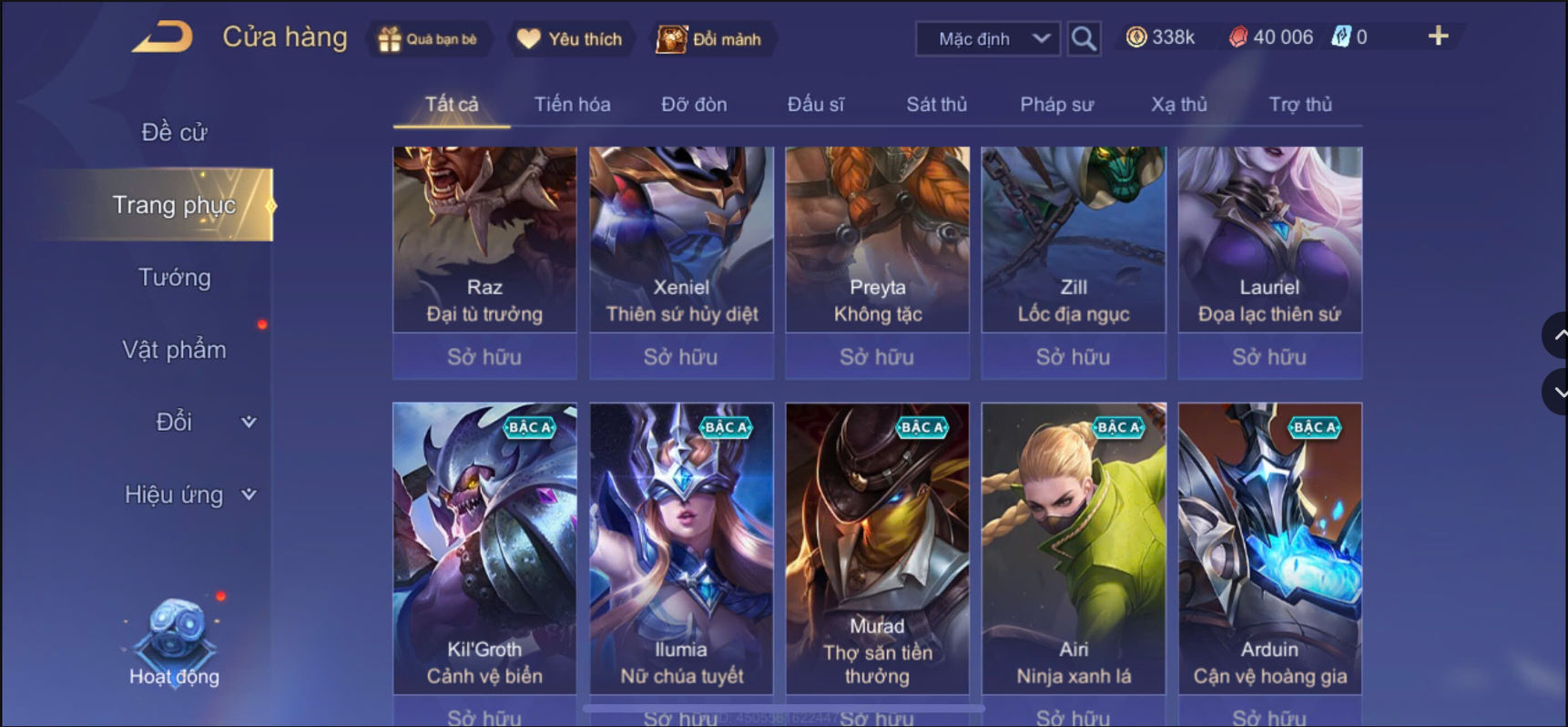Click the gold coin 338k icon
The width and height of the screenshot is (1568, 727).
[1136, 37]
